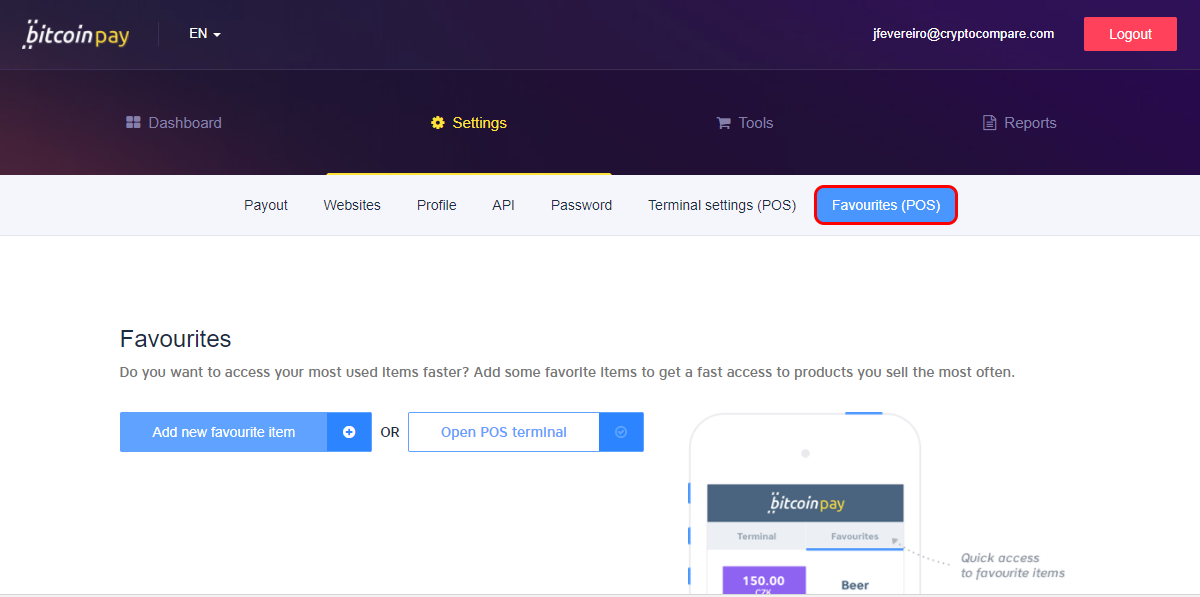Image resolution: width=1200 pixels, height=597 pixels.
Task: Click the phone mockup Terminal tab
Action: tap(756, 536)
